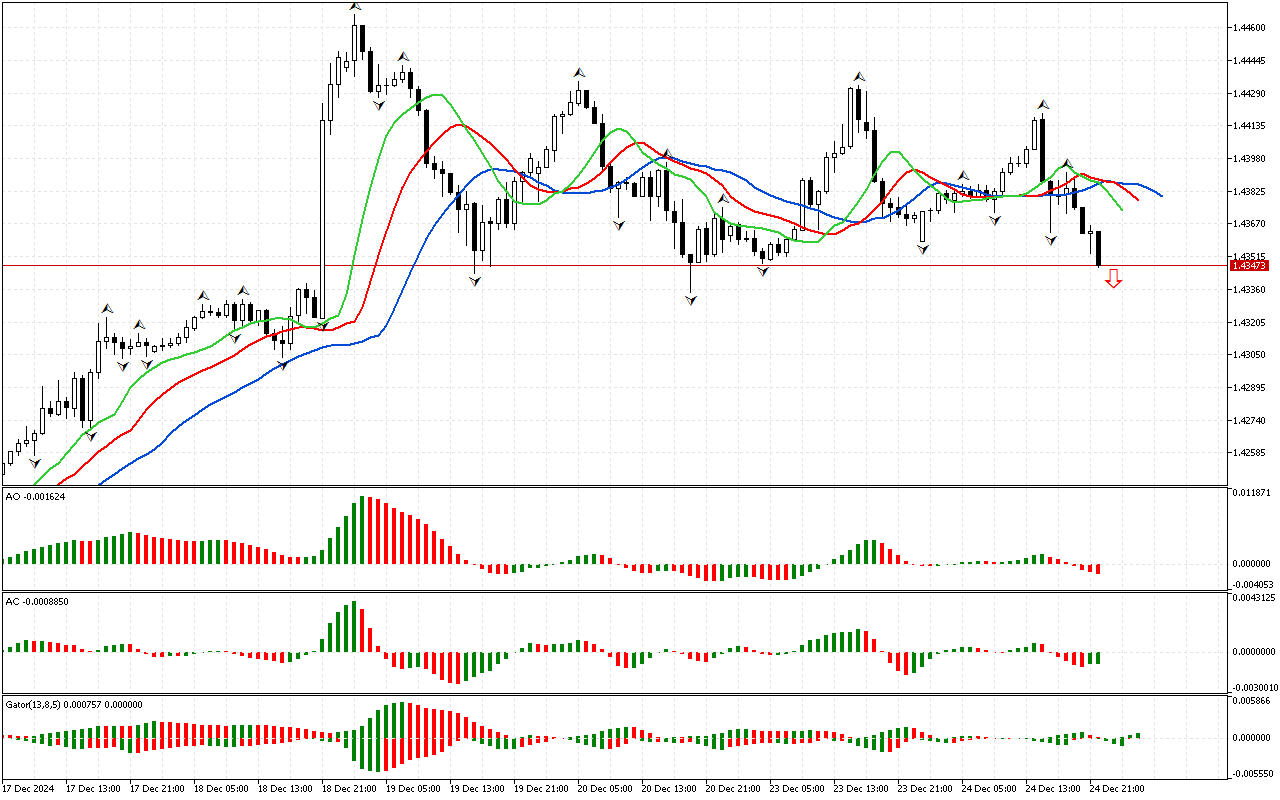Select the fractal arrow above the highest candle
The image size is (1280, 800).
tap(355, 7)
